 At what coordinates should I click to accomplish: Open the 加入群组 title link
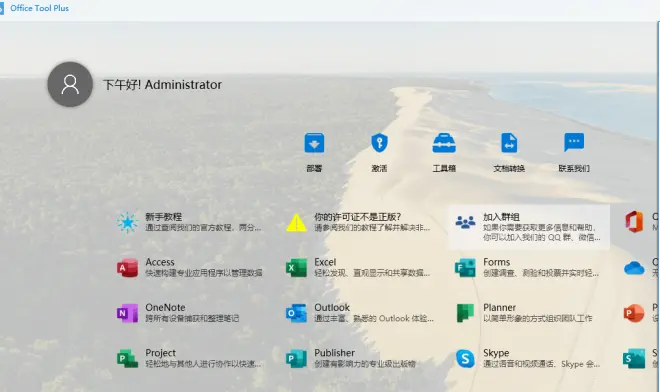pyautogui.click(x=501, y=217)
